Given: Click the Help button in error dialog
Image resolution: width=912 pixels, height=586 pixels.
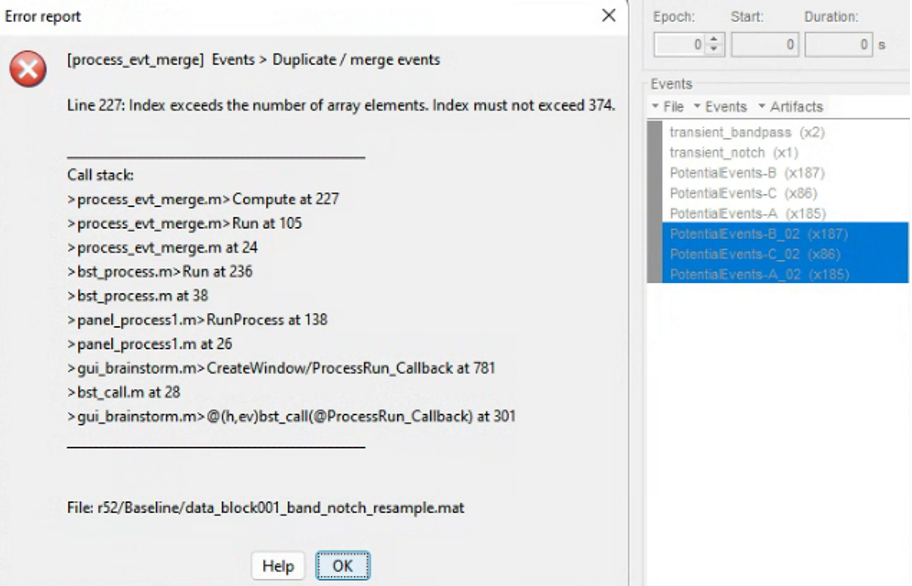Looking at the screenshot, I should (x=277, y=566).
